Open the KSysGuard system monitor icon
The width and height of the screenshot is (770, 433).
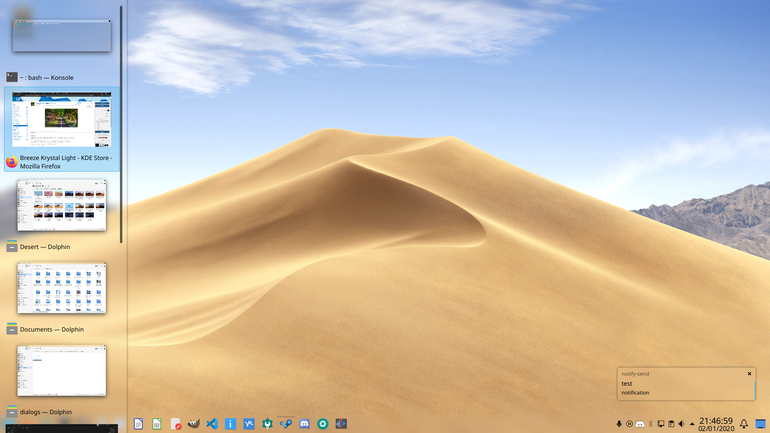(249, 424)
